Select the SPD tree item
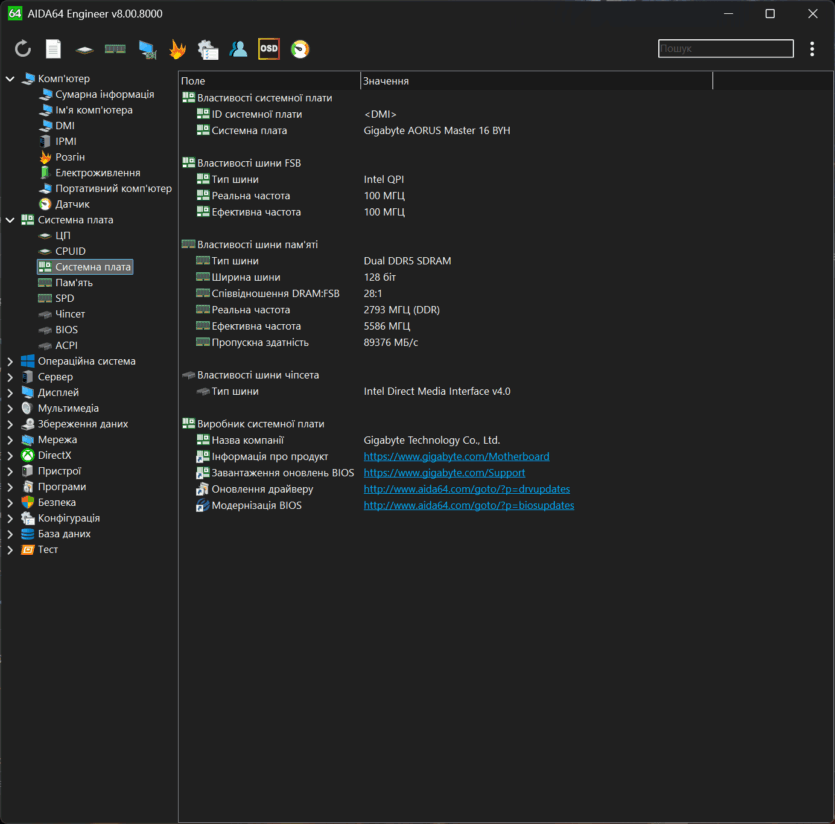The height and width of the screenshot is (824, 835). tap(64, 298)
